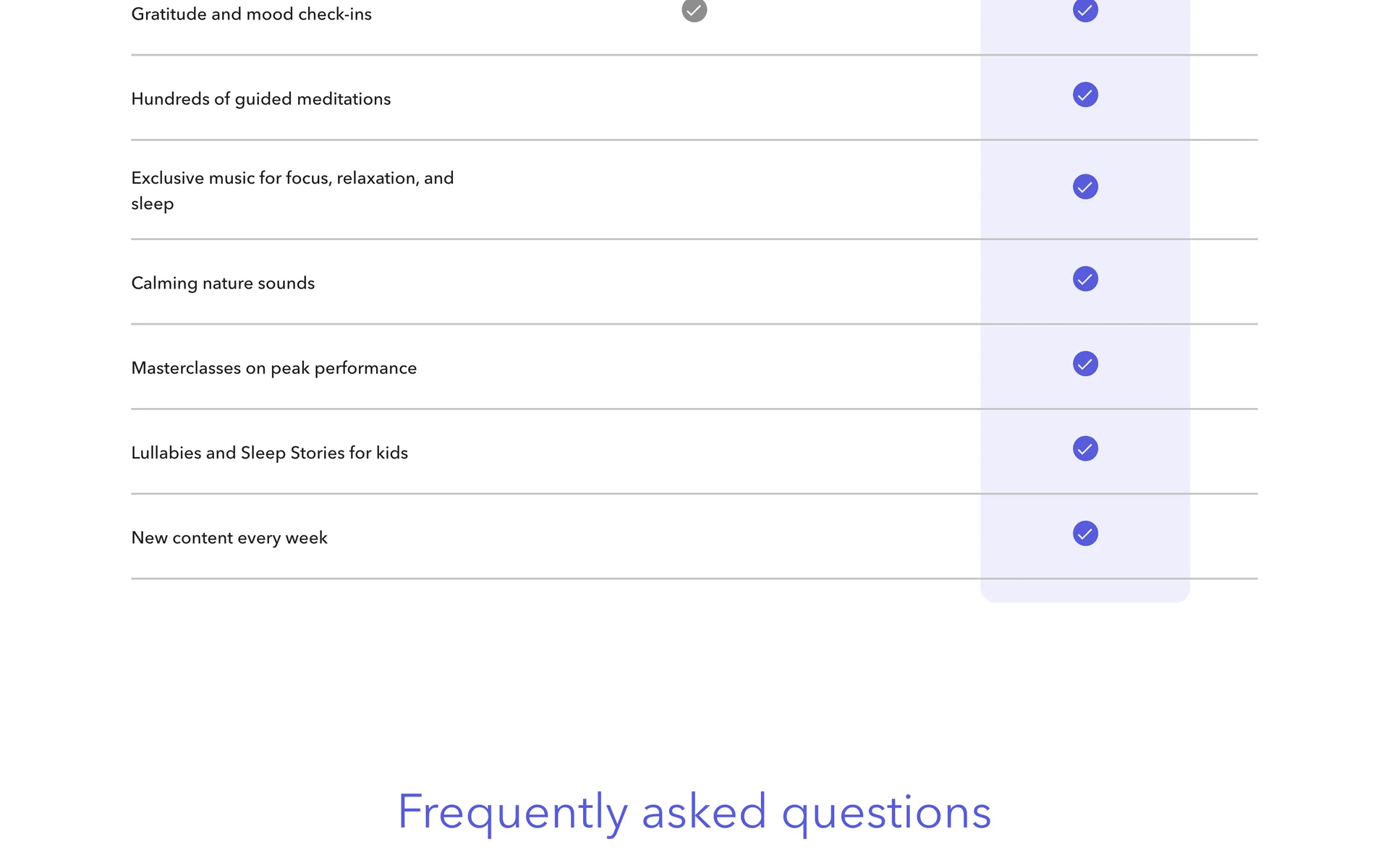Screen dimensions: 1389x868
Task: Click the empty middle-column cell for Calming nature sounds
Action: point(694,282)
